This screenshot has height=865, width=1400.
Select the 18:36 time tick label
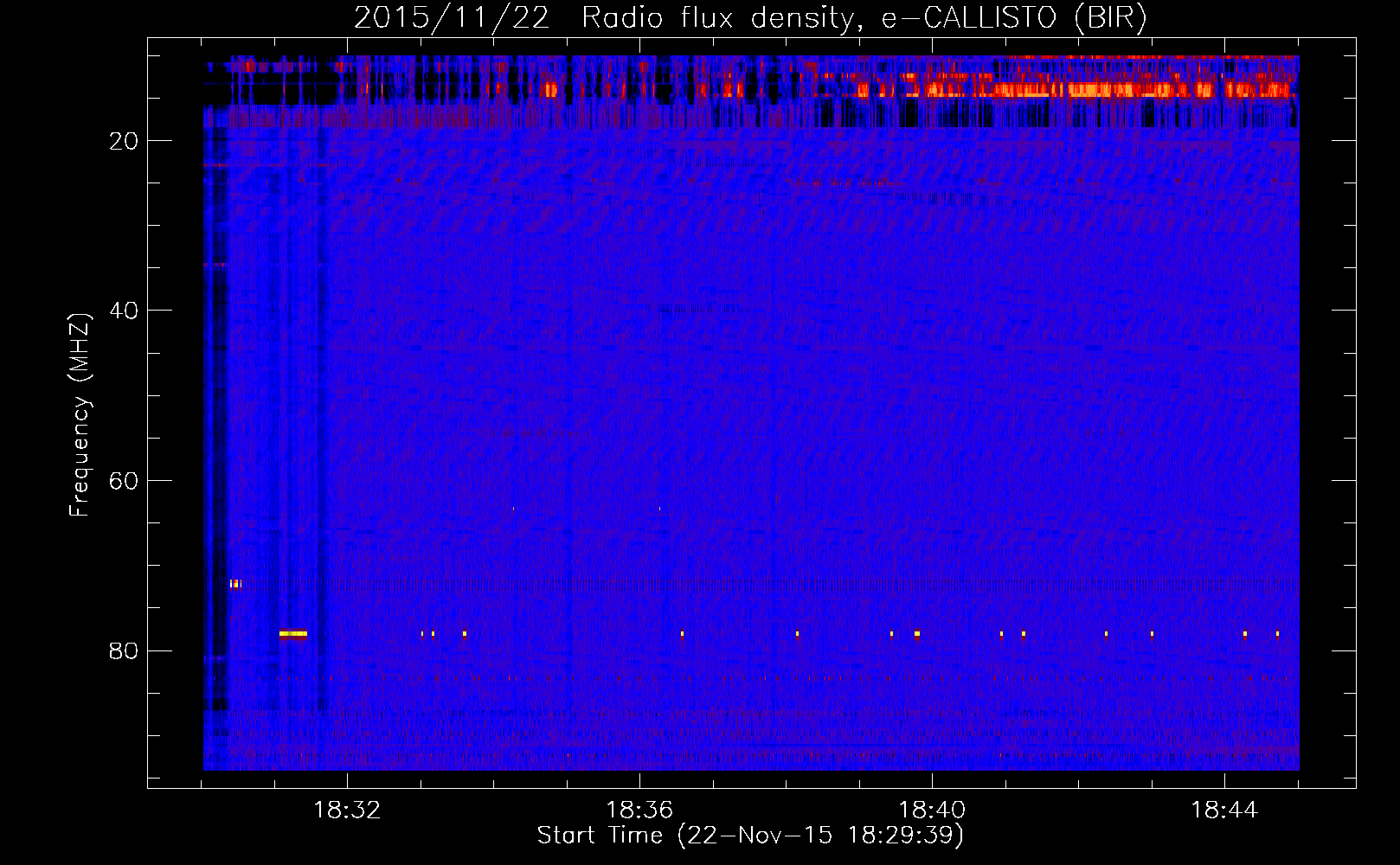pyautogui.click(x=639, y=811)
